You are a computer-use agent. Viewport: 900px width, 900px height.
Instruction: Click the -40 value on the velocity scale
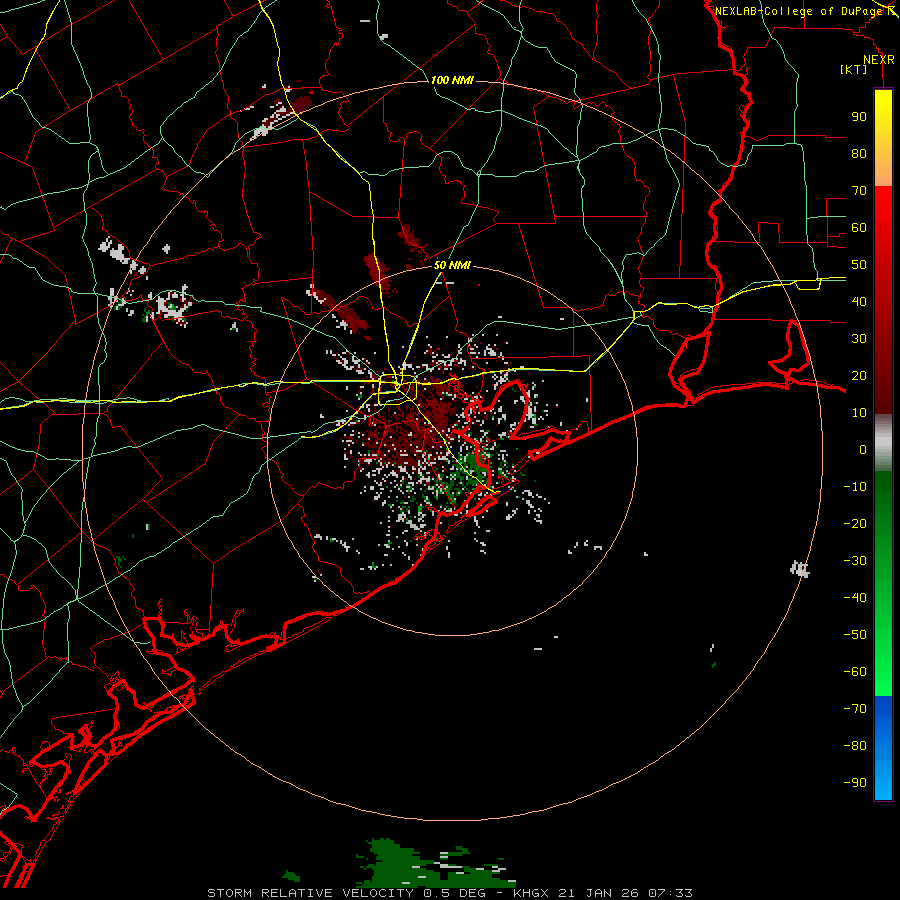[855, 598]
